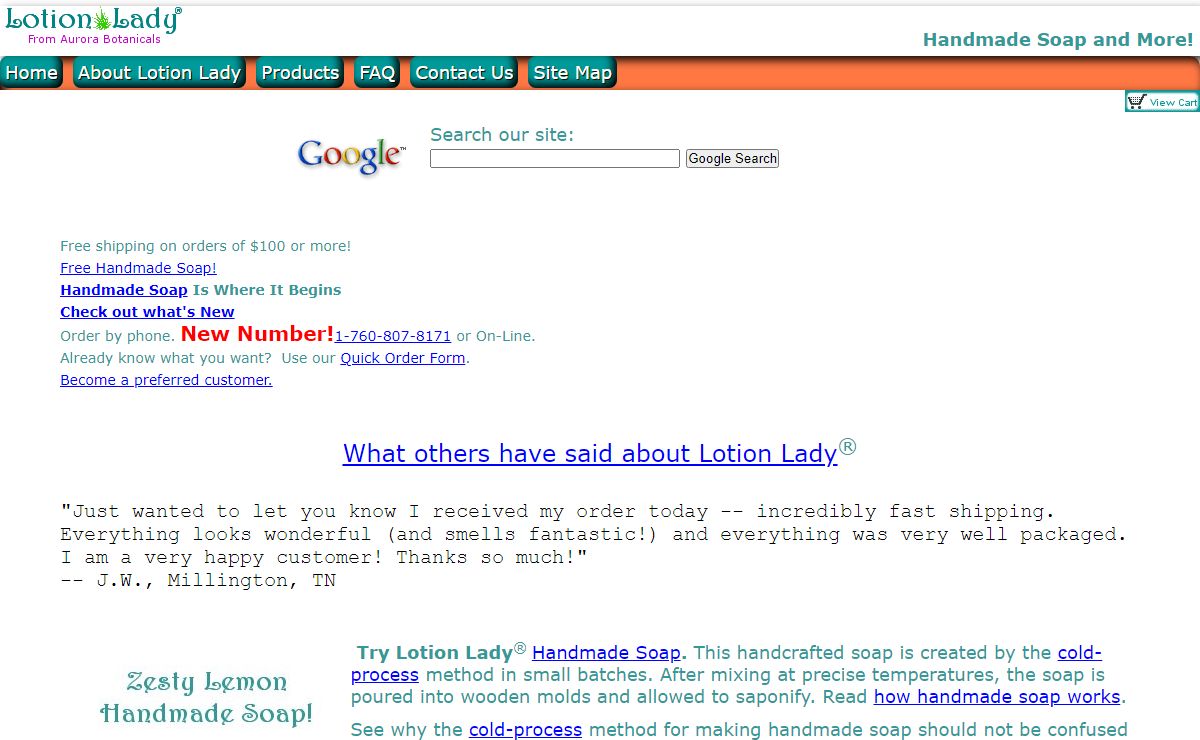The height and width of the screenshot is (740, 1200).
Task: Click the Handmade Soap and More! tagline
Action: point(1058,40)
